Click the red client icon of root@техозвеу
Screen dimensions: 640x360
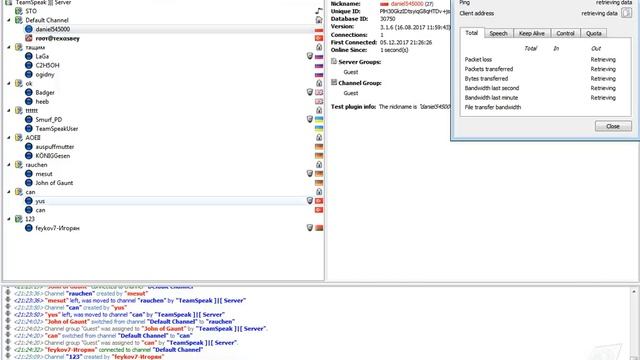point(29,38)
